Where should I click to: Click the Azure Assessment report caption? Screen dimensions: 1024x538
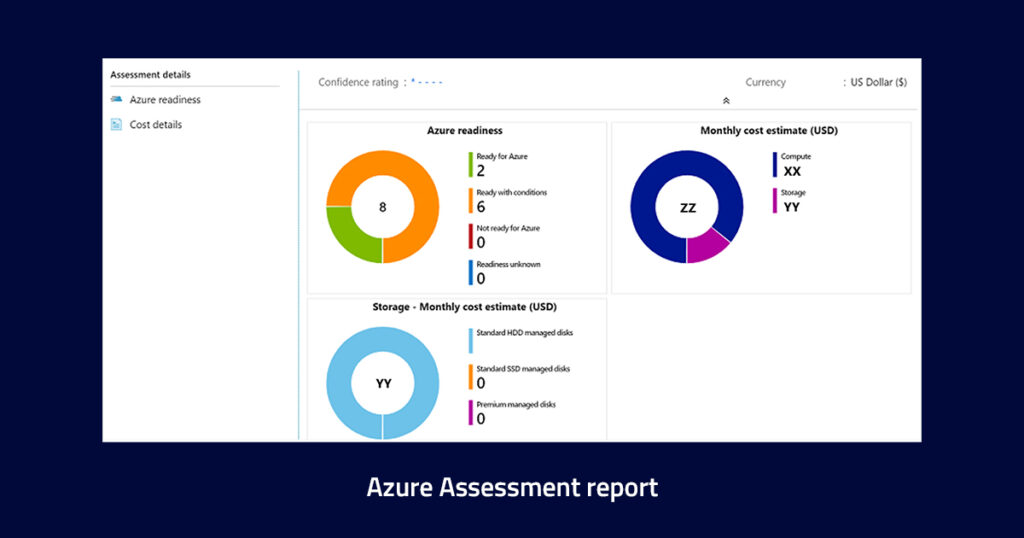pos(512,488)
